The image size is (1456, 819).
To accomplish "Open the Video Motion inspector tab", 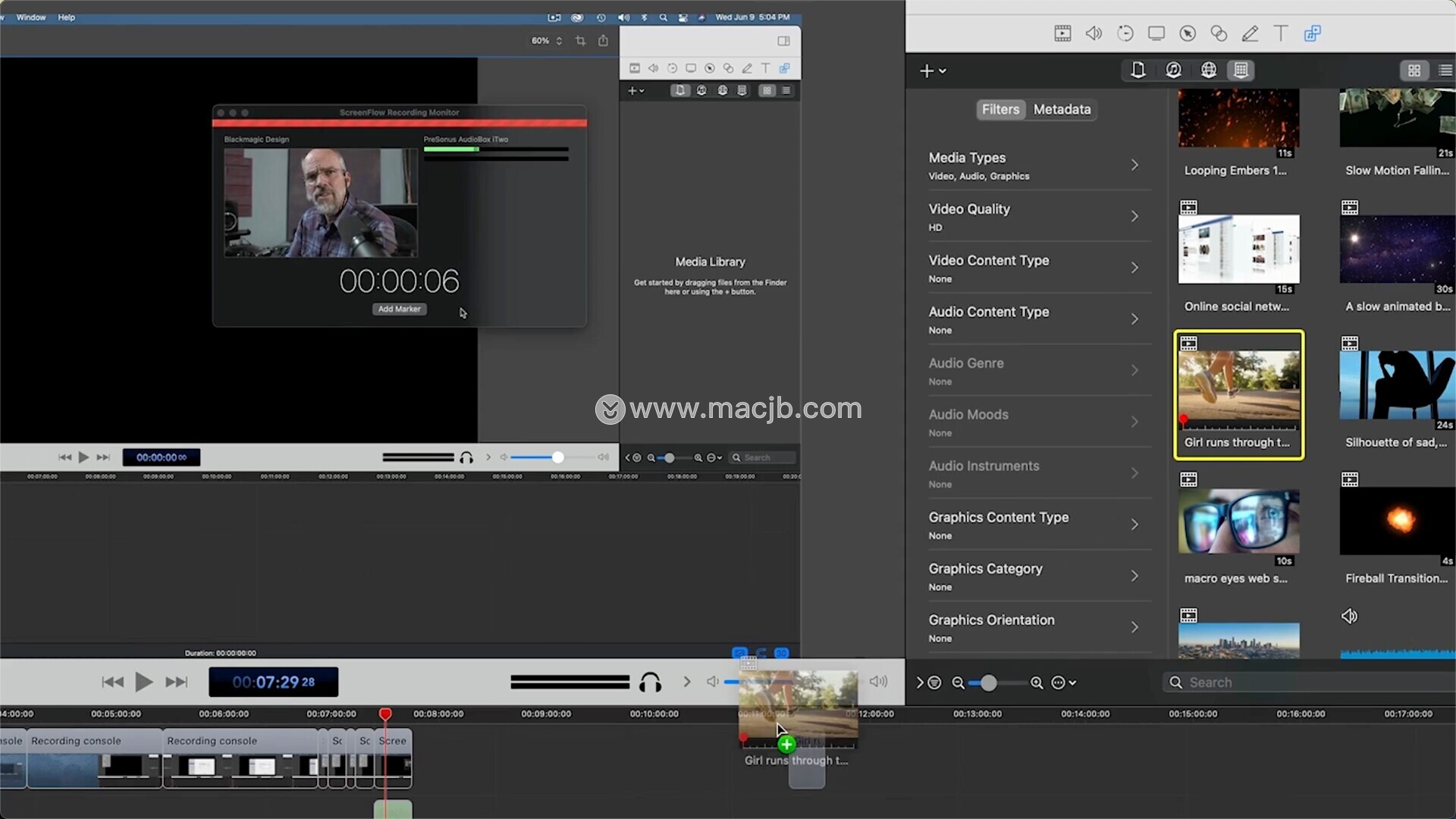I will (x=1125, y=33).
